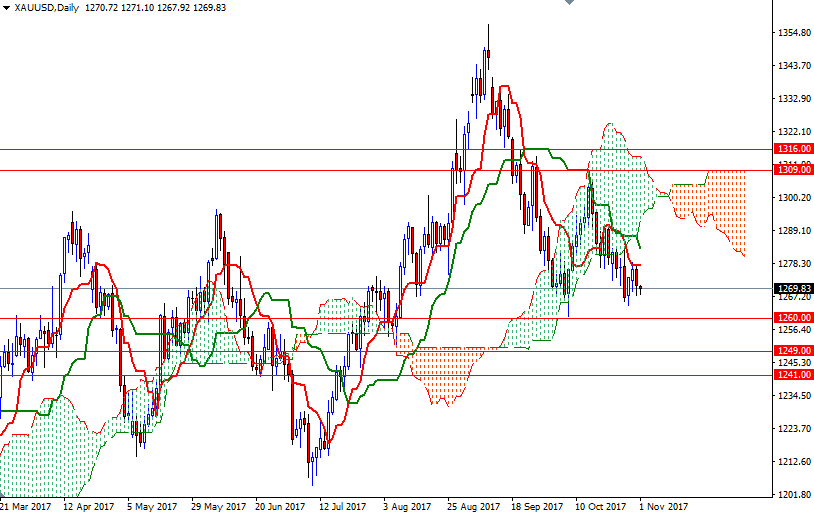Select the 1316.00 red price label

pyautogui.click(x=793, y=149)
